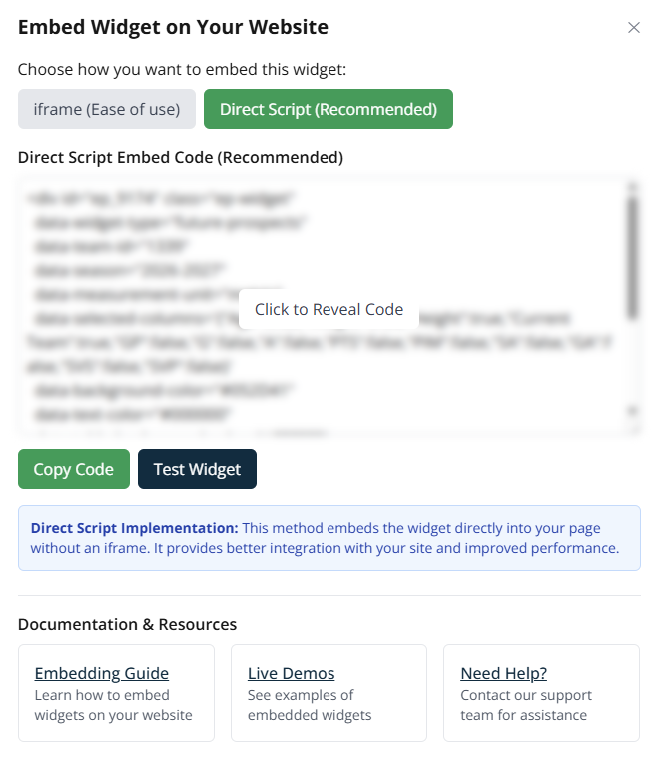Switch to iframe (Ease of use) option
The height and width of the screenshot is (760, 660).
point(107,109)
